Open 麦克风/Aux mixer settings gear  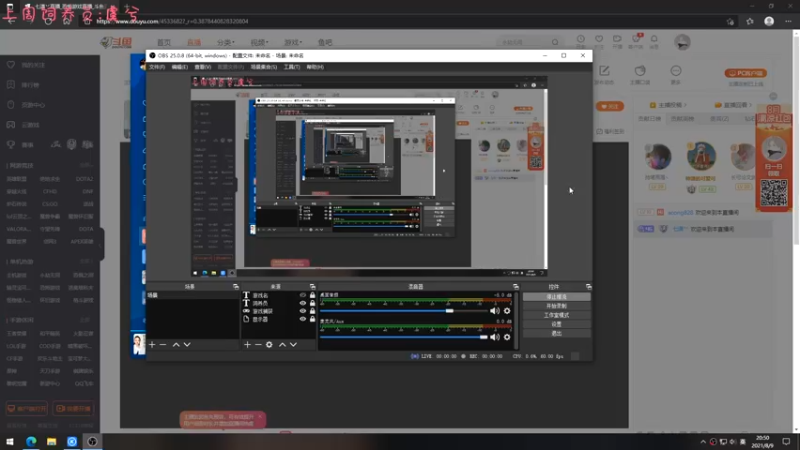(x=507, y=337)
